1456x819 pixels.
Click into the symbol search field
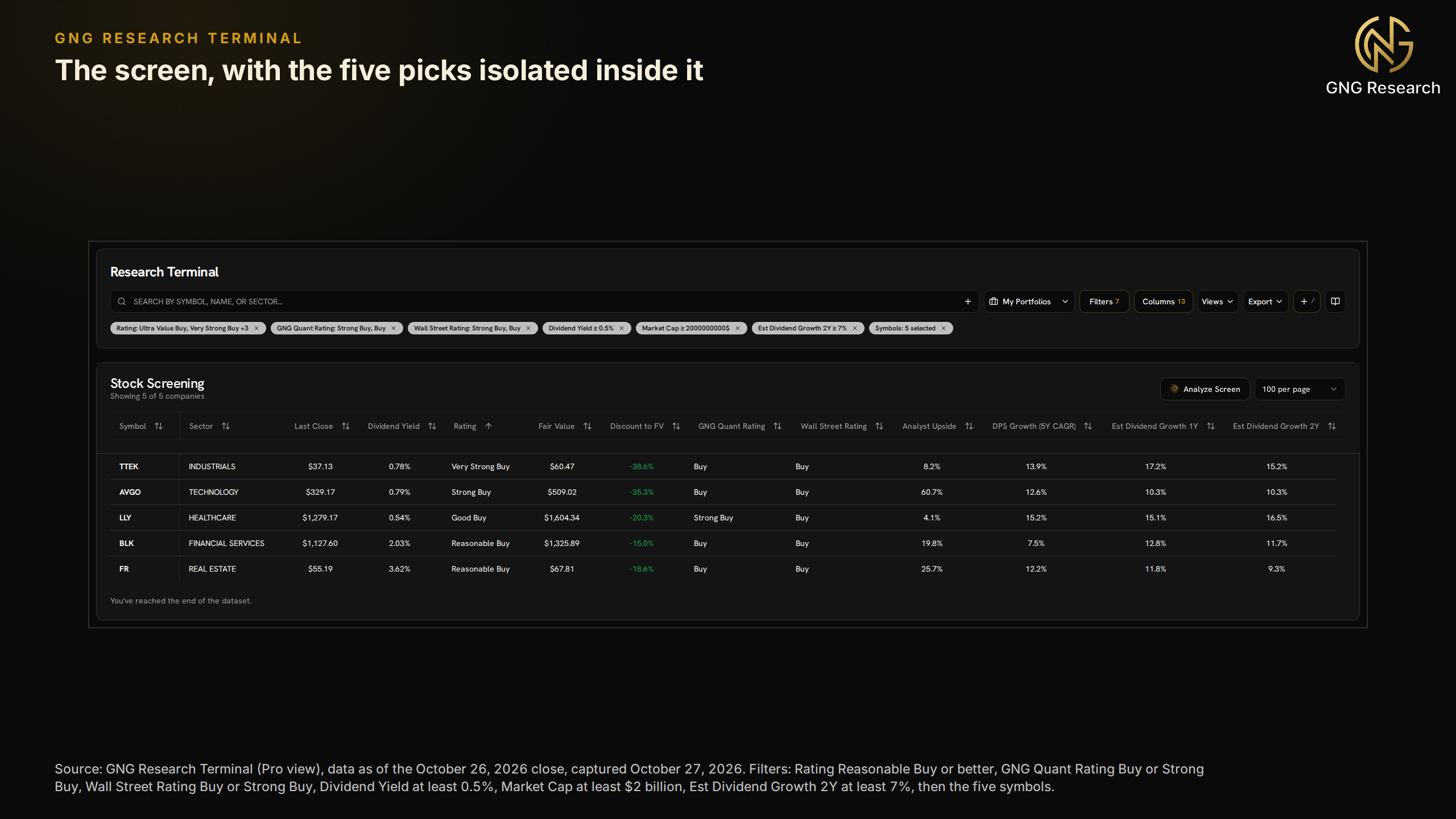tap(544, 301)
